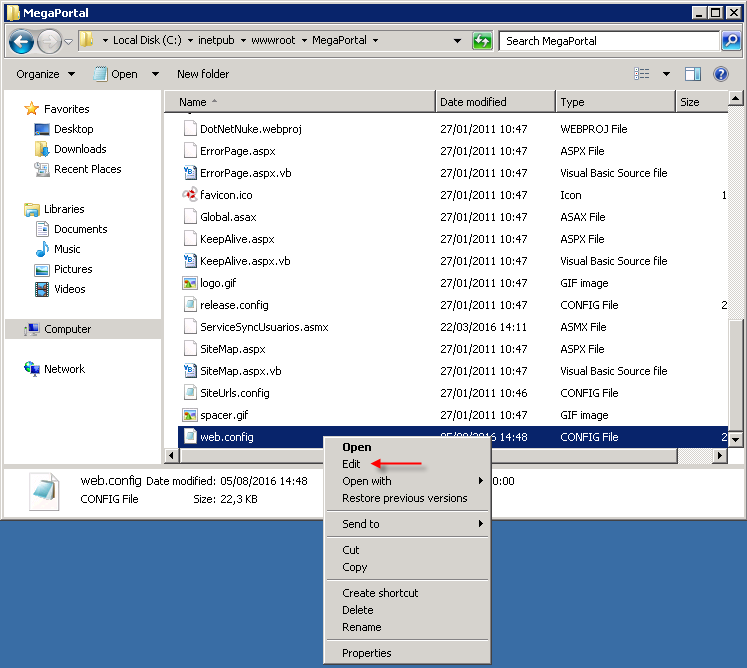Click the New folder button

tap(203, 74)
